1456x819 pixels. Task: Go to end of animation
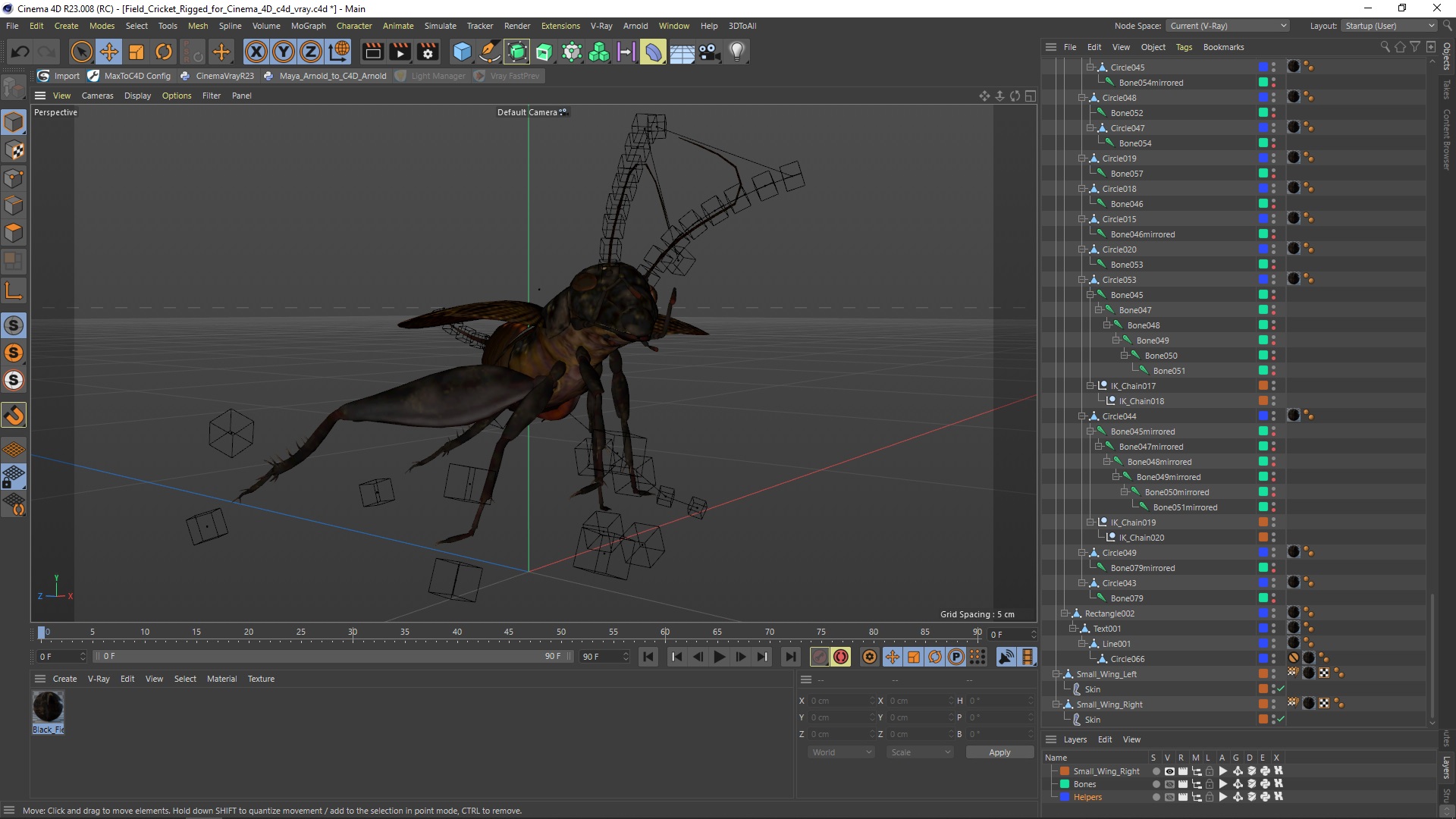(x=791, y=657)
